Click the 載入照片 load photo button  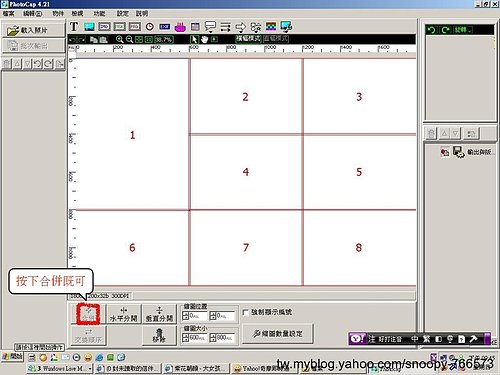(x=33, y=30)
